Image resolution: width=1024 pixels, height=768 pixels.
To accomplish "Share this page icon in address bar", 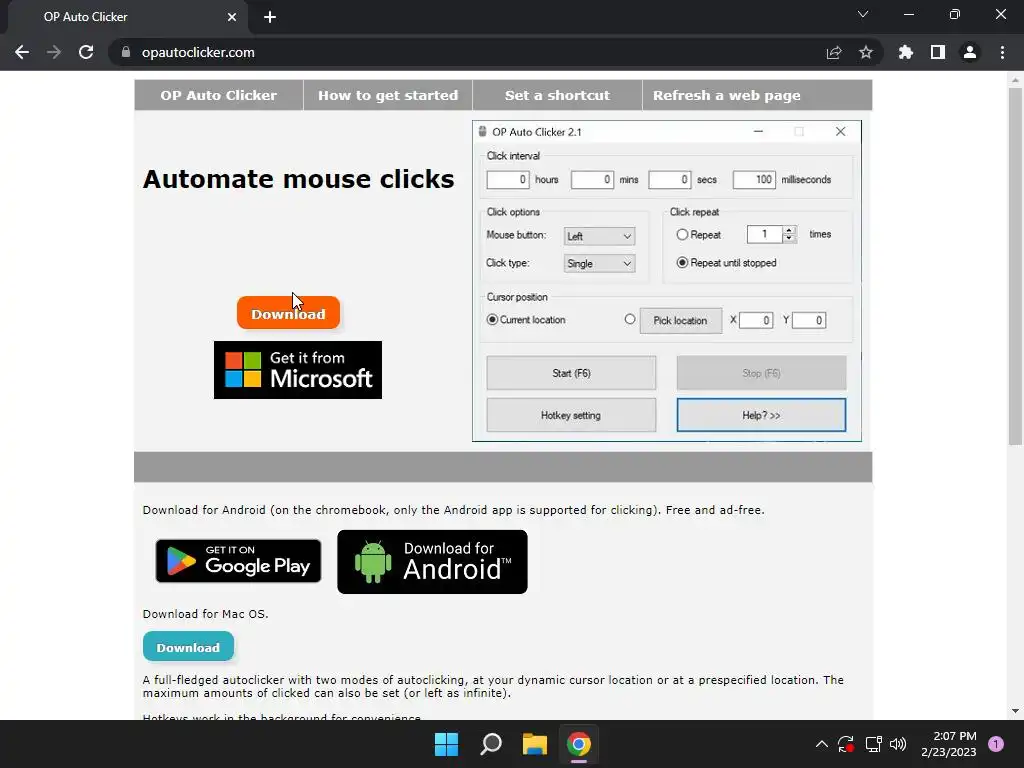I will point(834,52).
